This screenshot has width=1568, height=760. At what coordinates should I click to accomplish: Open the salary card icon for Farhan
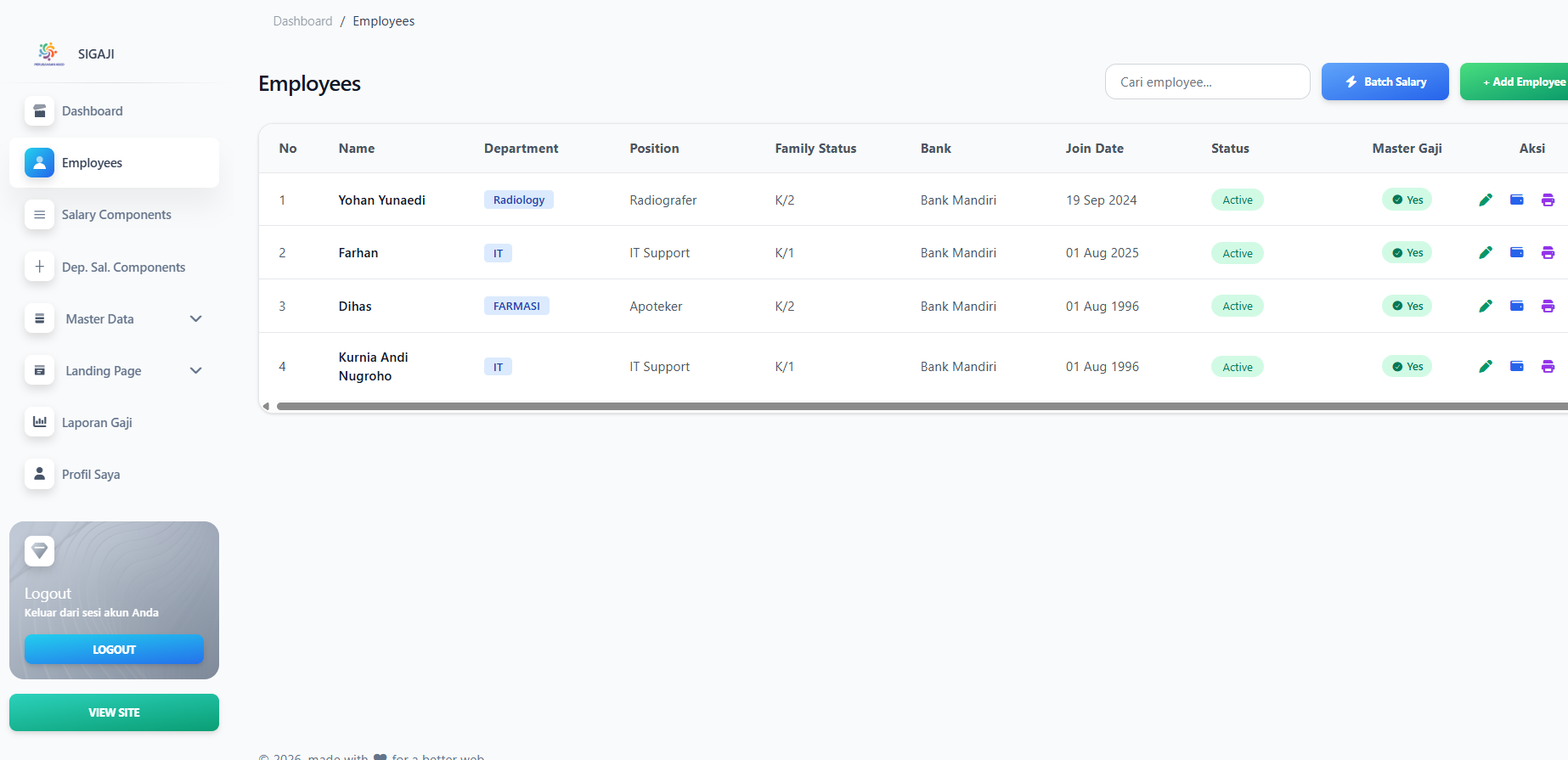coord(1517,252)
